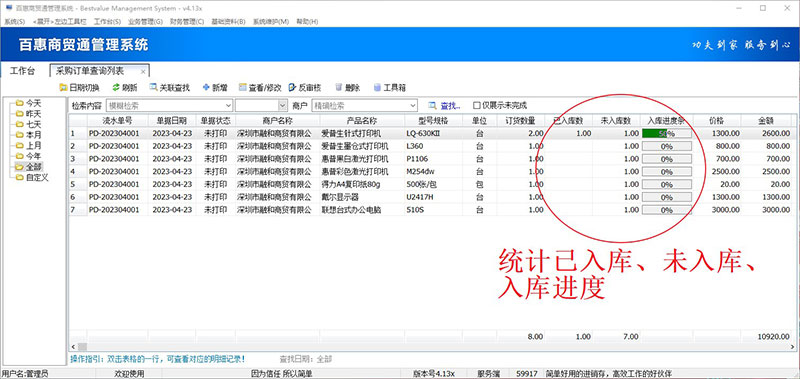Click folder icon beside 上月
The height and width of the screenshot is (379, 800).
(x=20, y=146)
